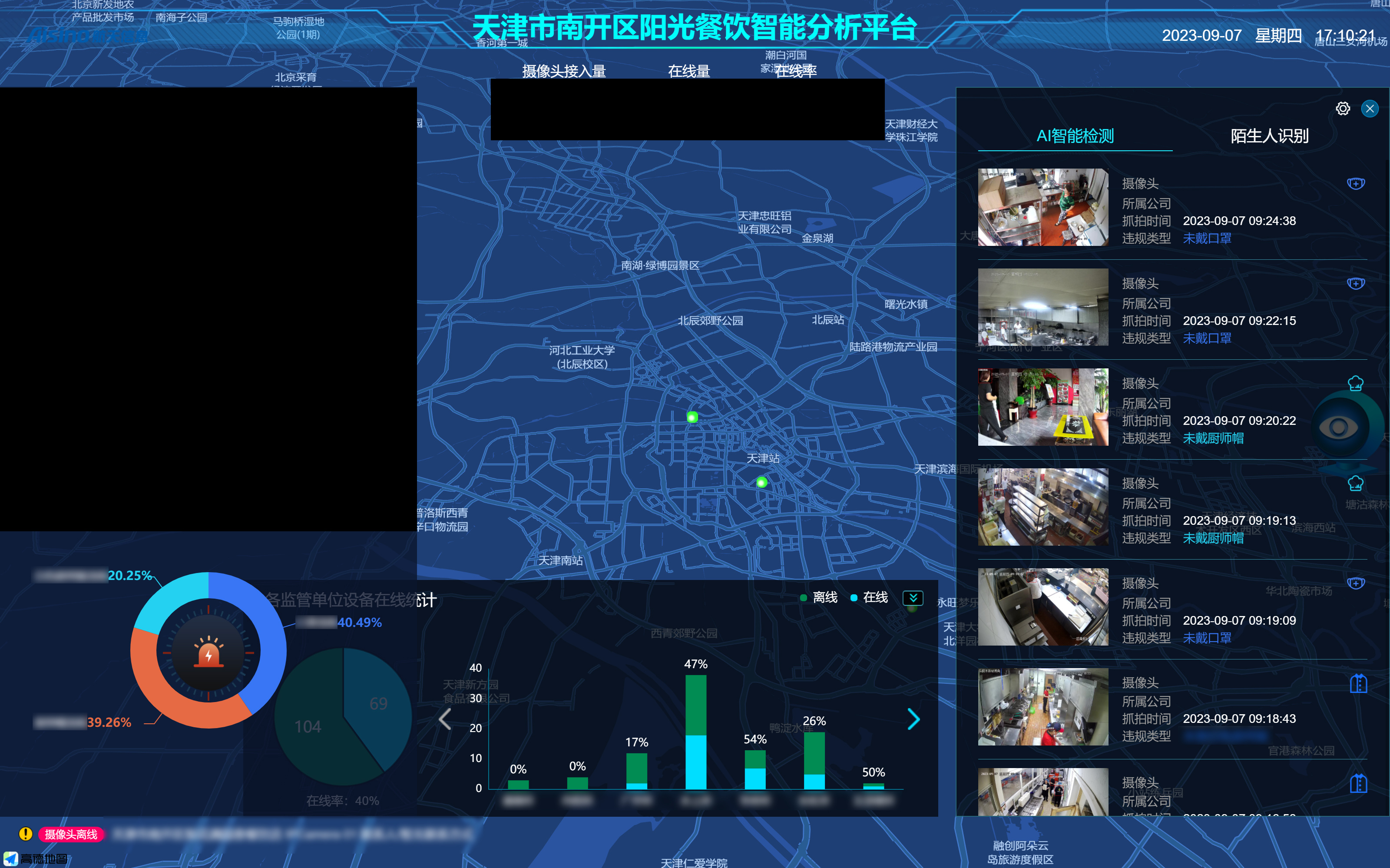1390x868 pixels.
Task: Click uniform icon on the last capture row
Action: point(1358,783)
